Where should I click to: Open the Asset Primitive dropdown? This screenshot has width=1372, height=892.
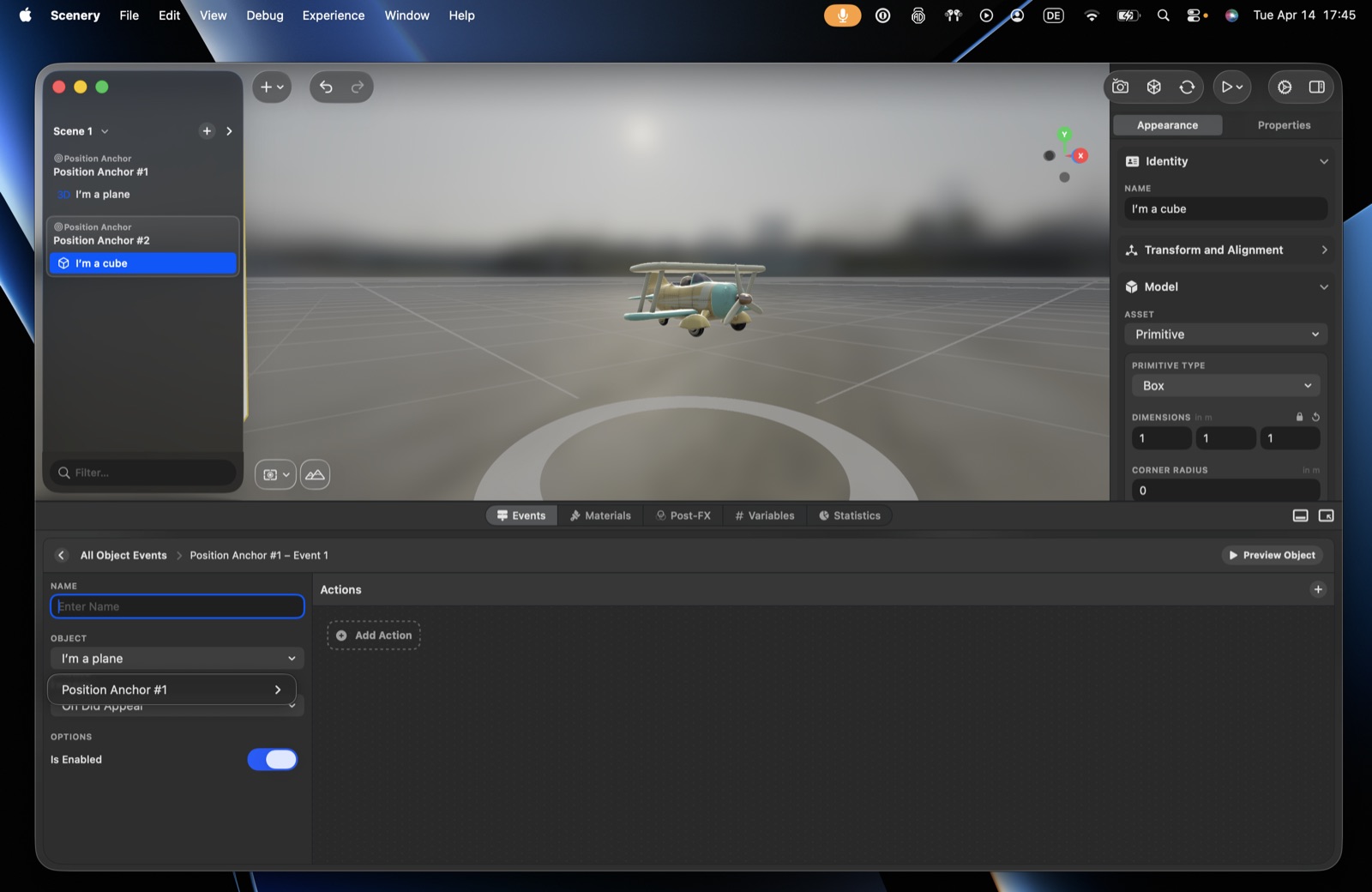pos(1226,334)
